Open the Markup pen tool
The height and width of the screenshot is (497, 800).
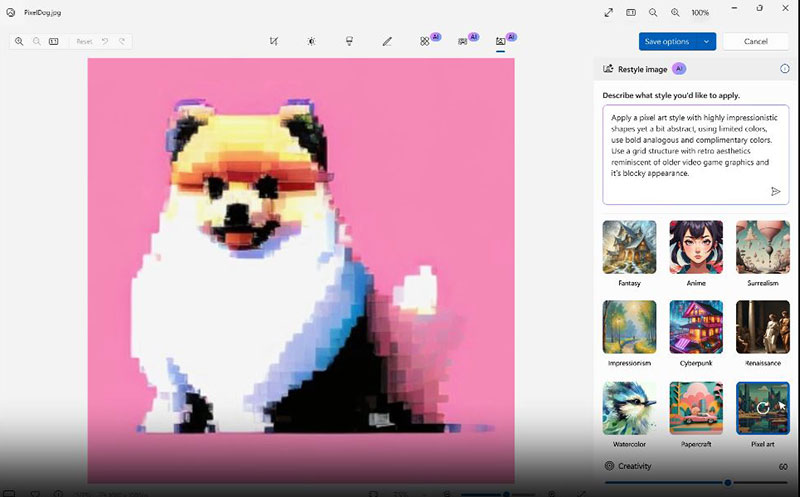tap(387, 41)
